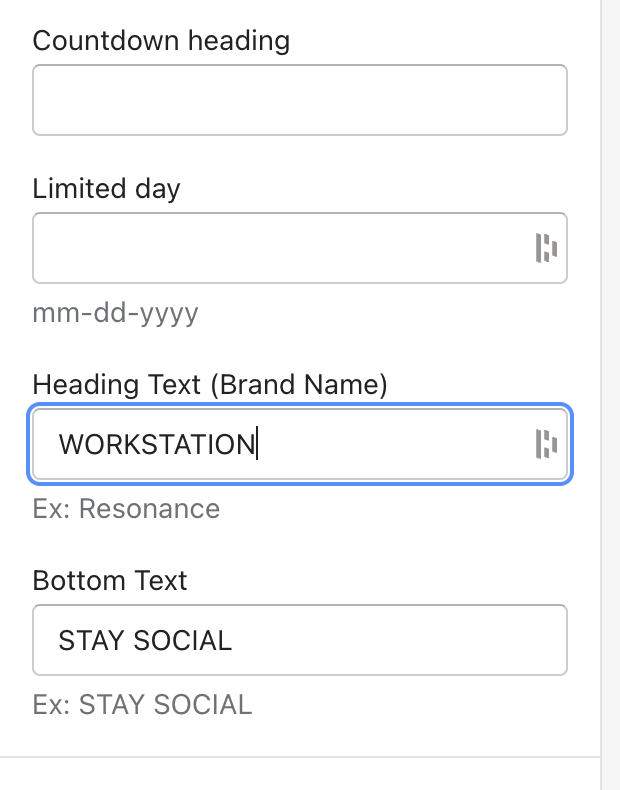Click the WORKSTATION text in Heading Text field
620x790 pixels.
(x=156, y=444)
